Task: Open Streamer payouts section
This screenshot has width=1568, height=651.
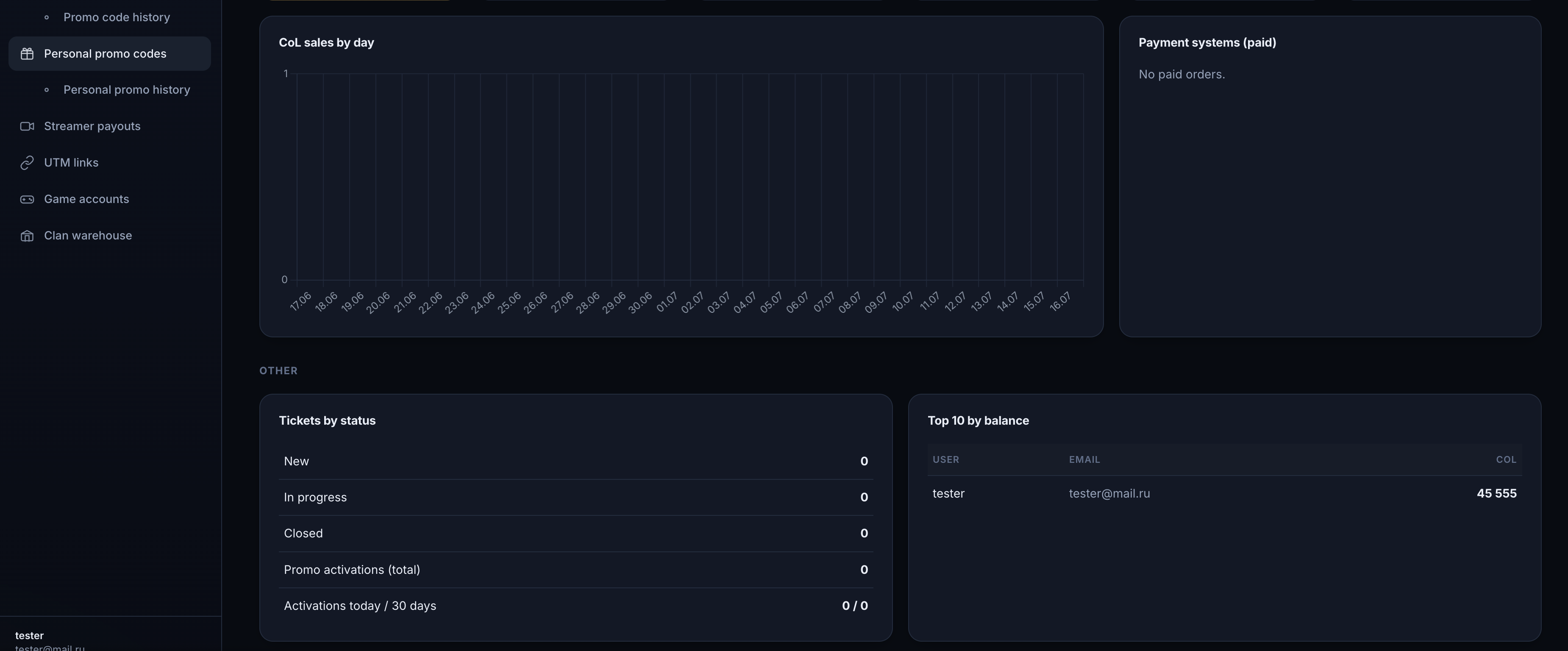Action: [110, 126]
